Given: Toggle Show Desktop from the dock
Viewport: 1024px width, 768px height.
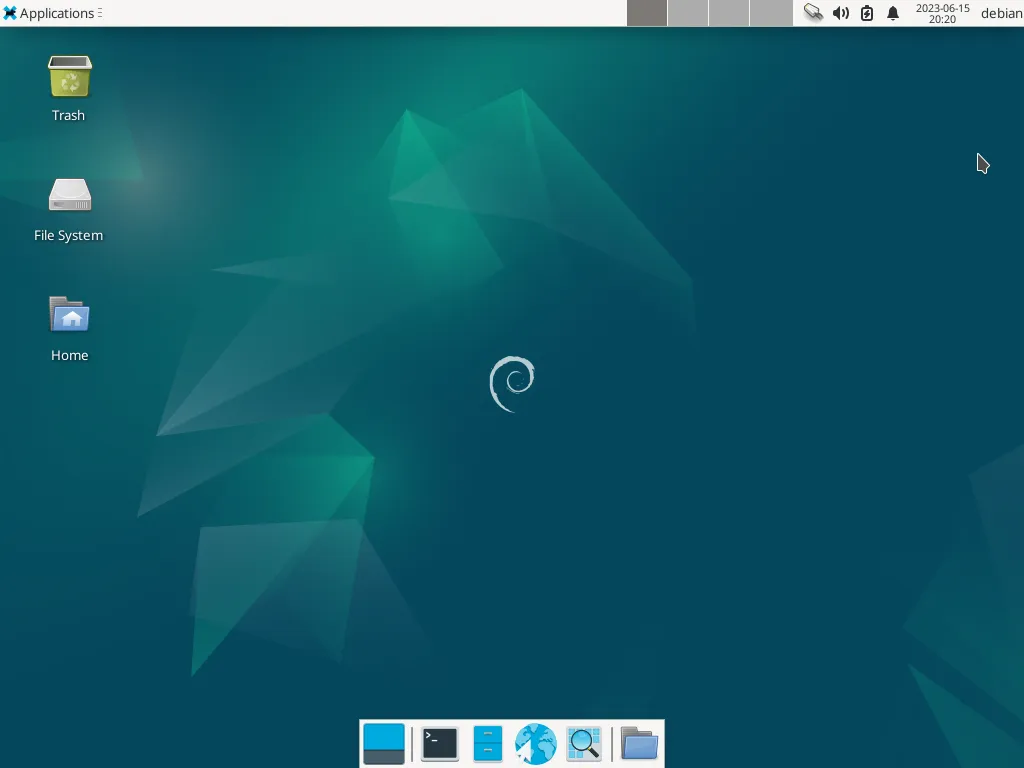Looking at the screenshot, I should (x=383, y=744).
